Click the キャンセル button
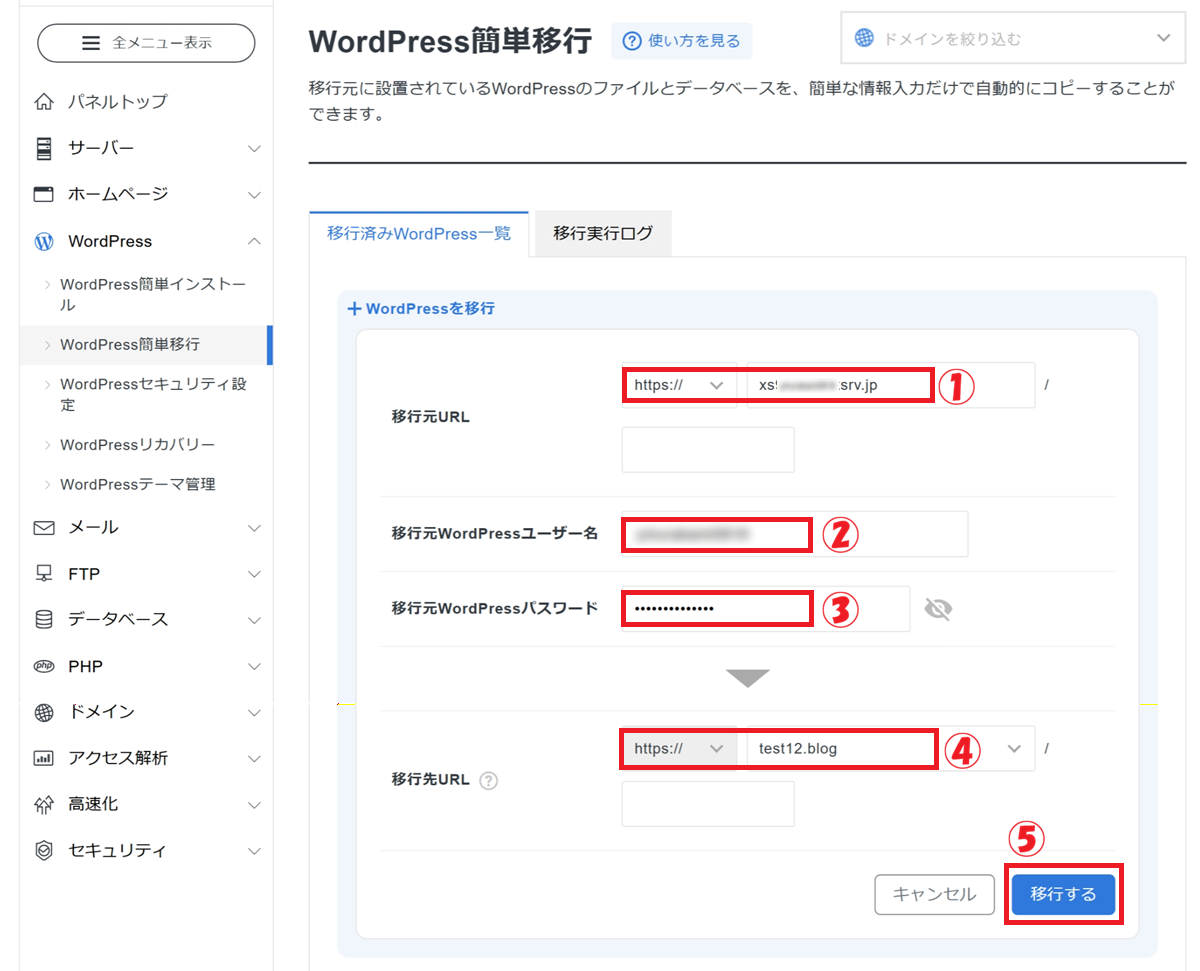1200x971 pixels. pyautogui.click(x=934, y=894)
